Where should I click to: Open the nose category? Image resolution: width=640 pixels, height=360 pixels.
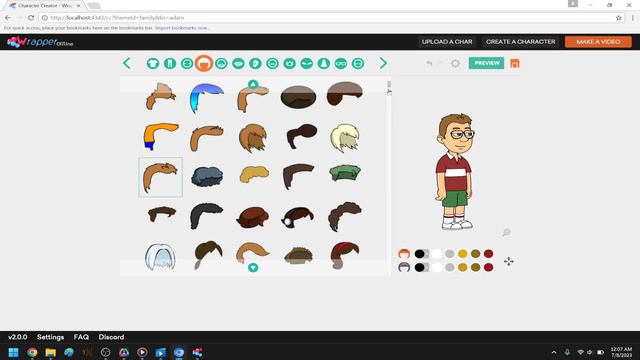click(x=324, y=63)
